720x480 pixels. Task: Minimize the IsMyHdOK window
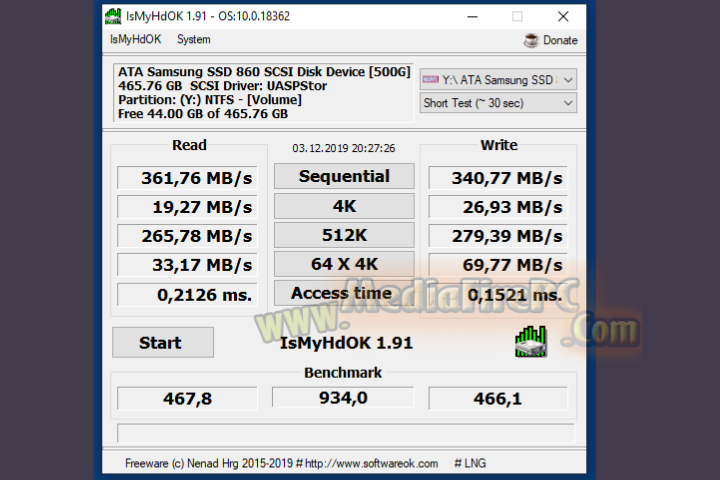click(x=472, y=17)
